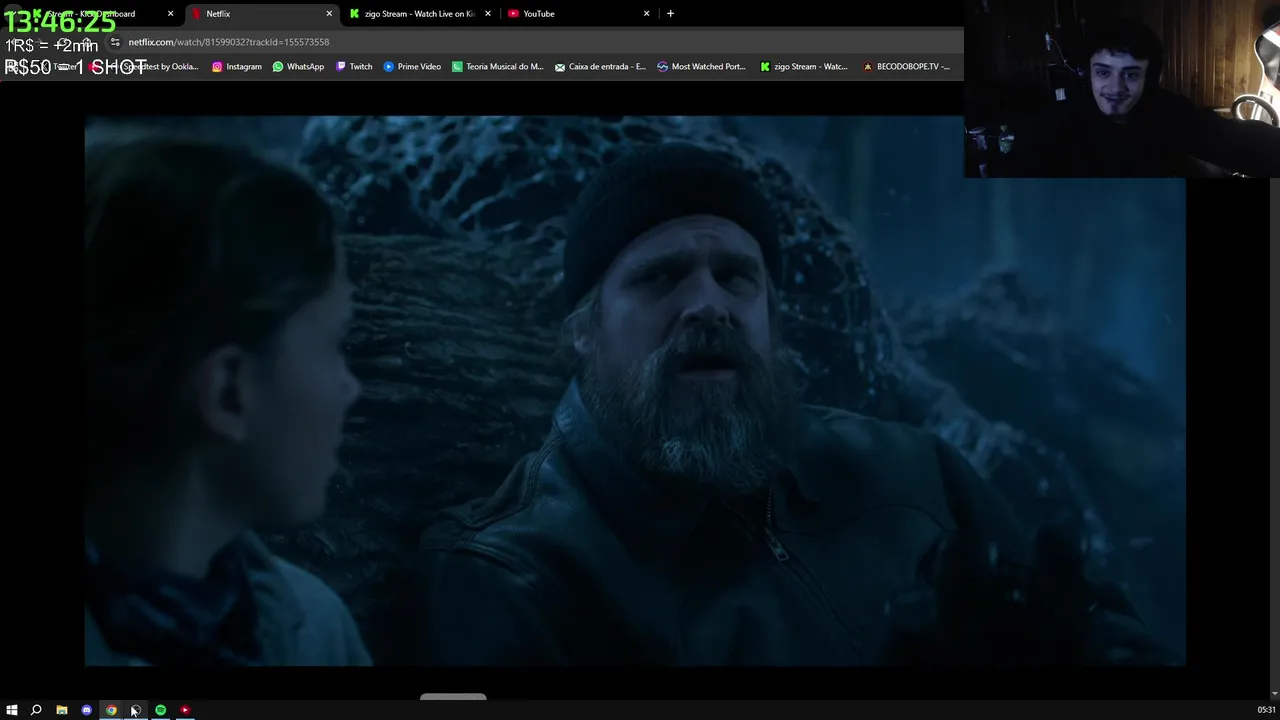Open Discord from the taskbar
The height and width of the screenshot is (720, 1280).
click(x=87, y=710)
